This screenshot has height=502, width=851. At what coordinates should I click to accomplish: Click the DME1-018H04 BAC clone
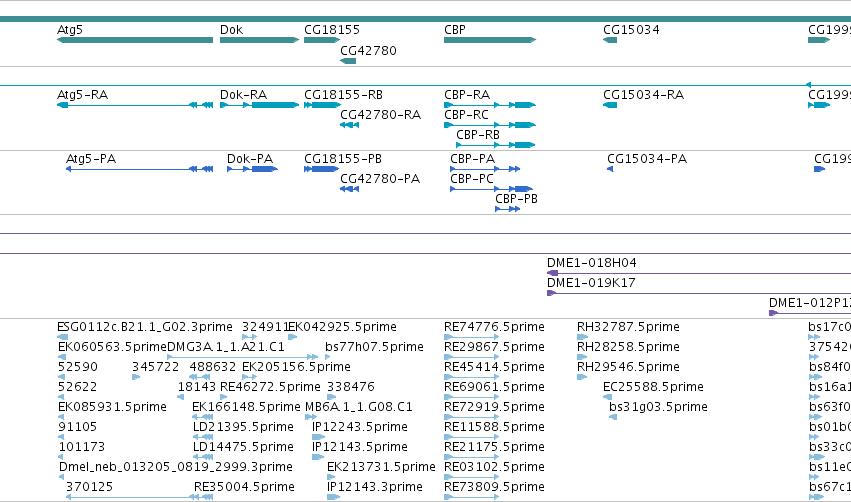pyautogui.click(x=699, y=273)
